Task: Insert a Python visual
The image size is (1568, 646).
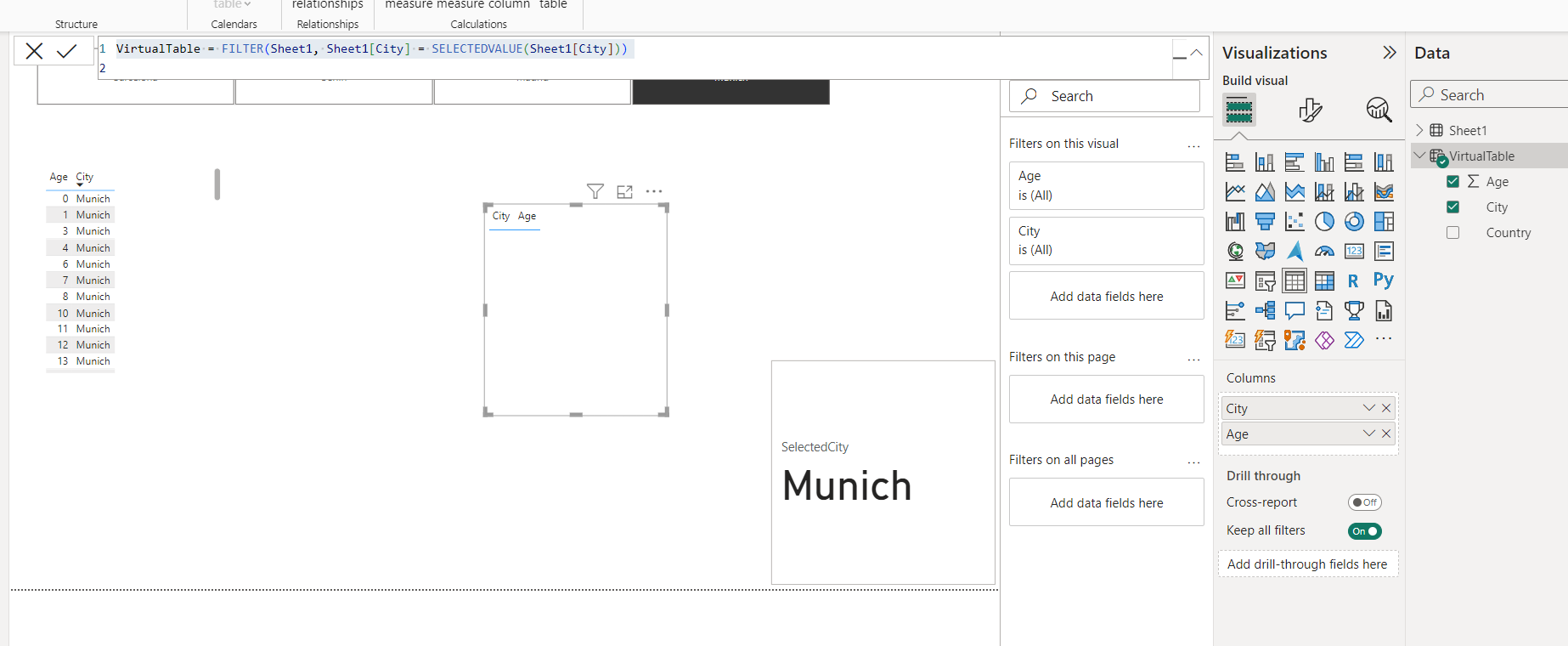Action: click(x=1384, y=280)
